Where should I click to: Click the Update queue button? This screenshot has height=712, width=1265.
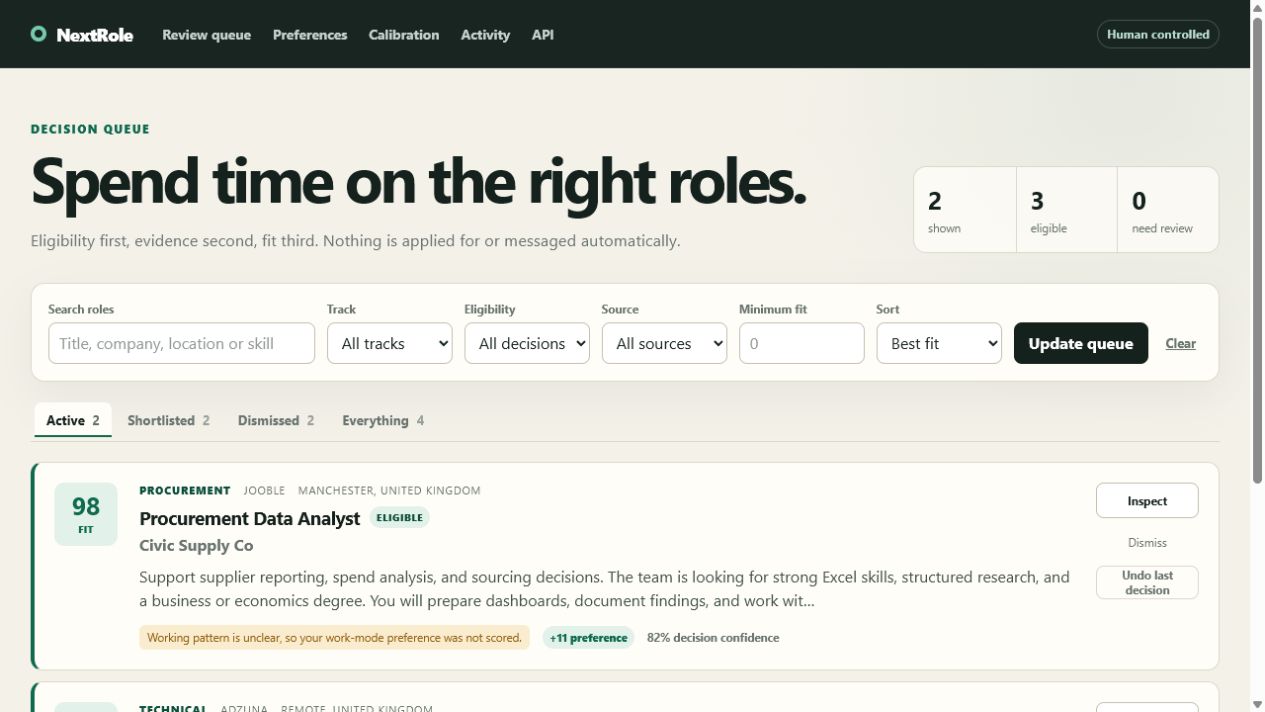point(1081,343)
